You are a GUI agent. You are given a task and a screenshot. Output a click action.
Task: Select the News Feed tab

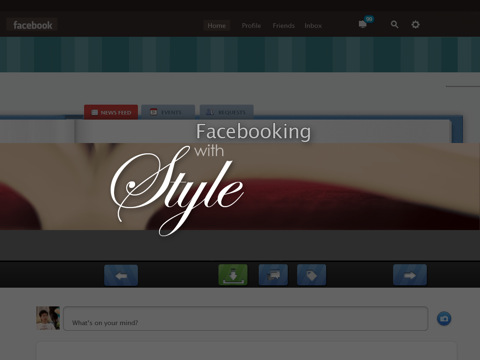pyautogui.click(x=111, y=112)
